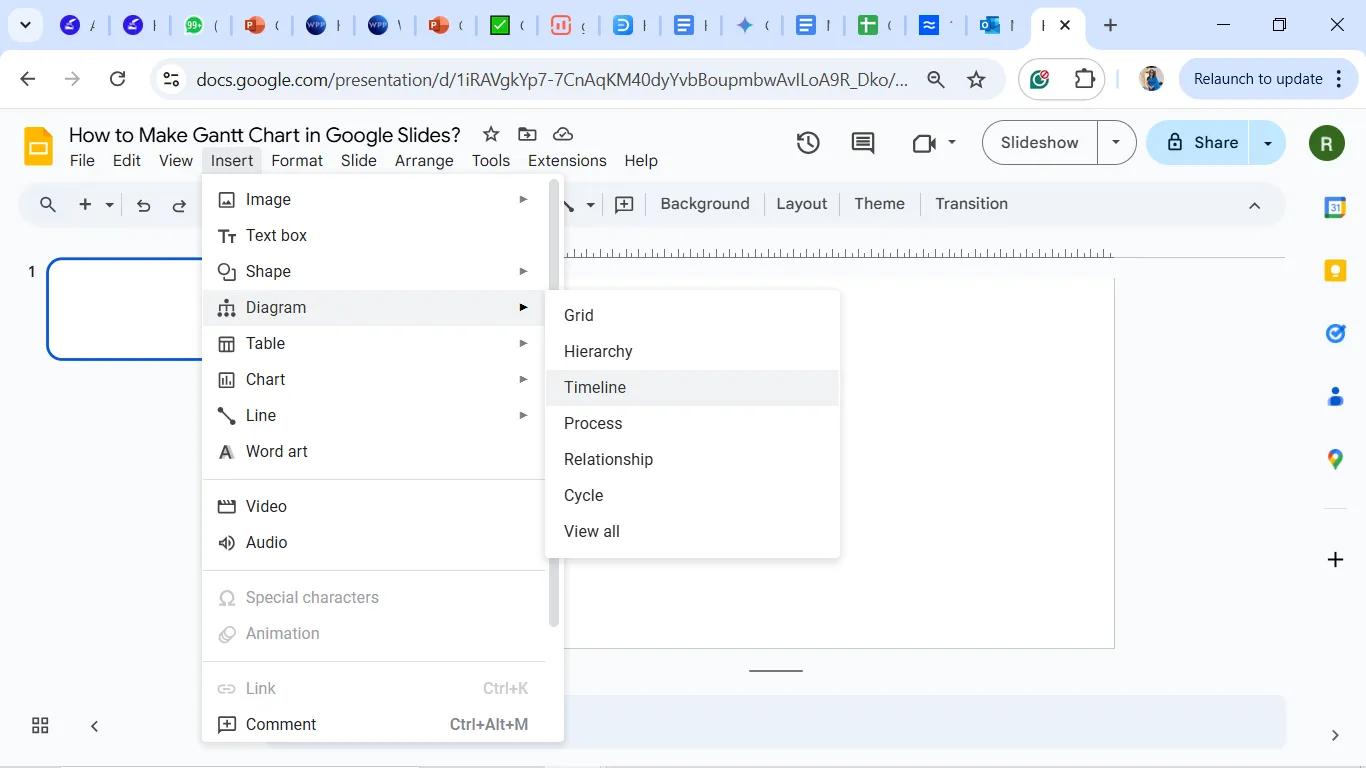Choose Hierarchy diagram option
The image size is (1366, 768).
[x=692, y=352]
